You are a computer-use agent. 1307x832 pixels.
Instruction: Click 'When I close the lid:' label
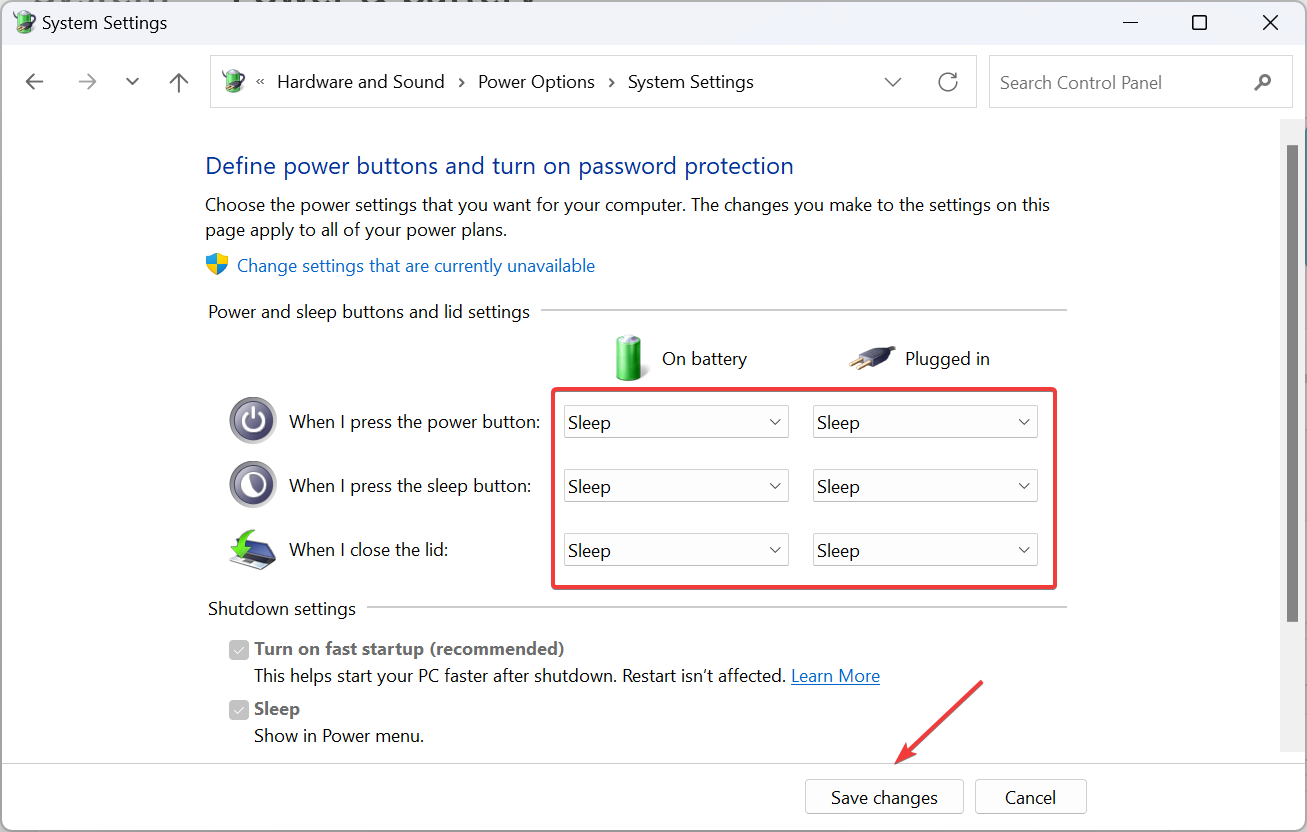pyautogui.click(x=369, y=549)
